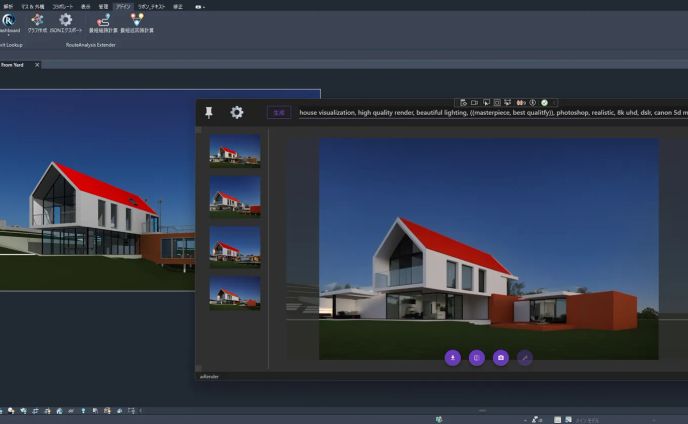Switch to the From Yard view tab
Image resolution: width=688 pixels, height=424 pixels.
[x=13, y=65]
